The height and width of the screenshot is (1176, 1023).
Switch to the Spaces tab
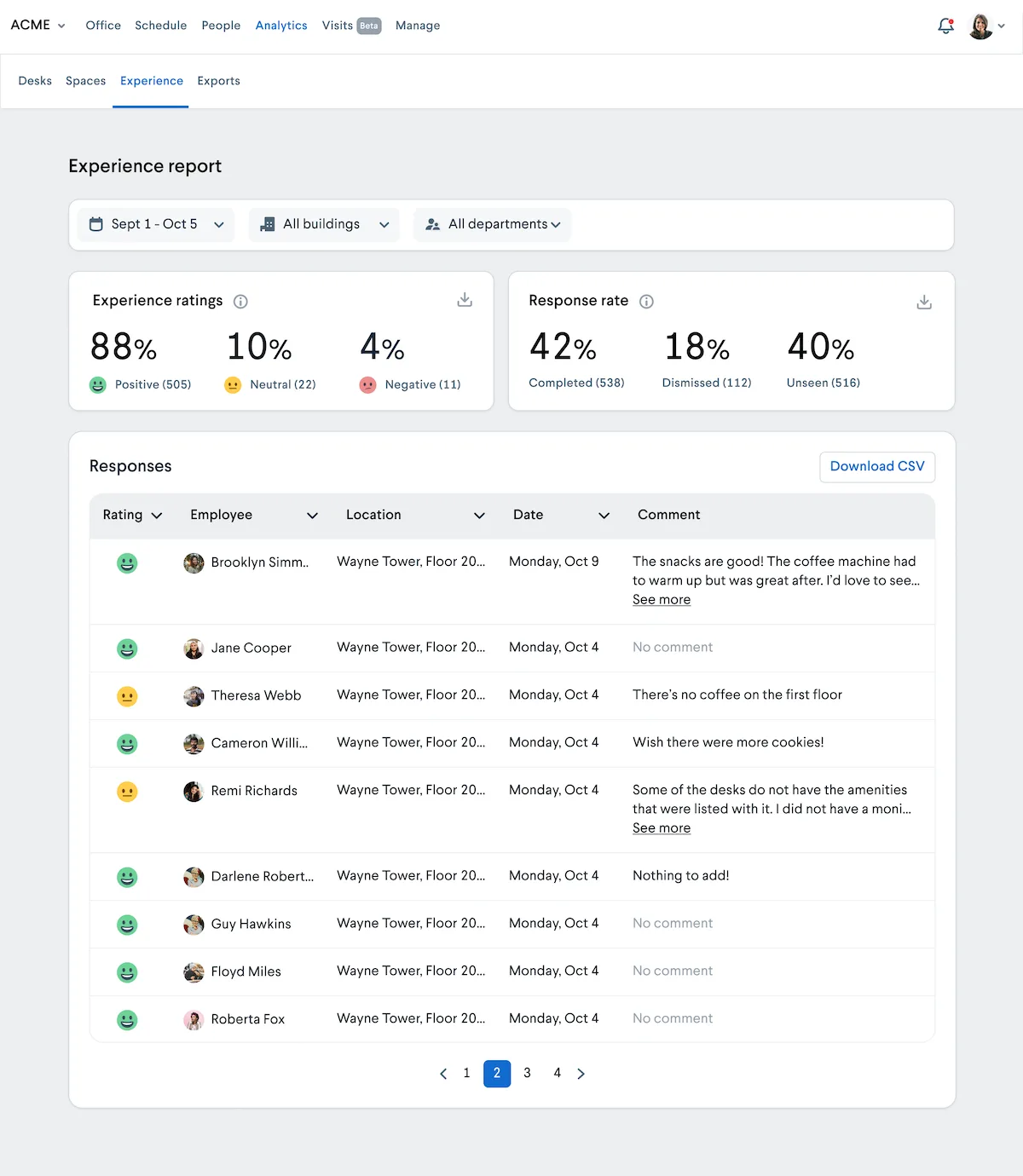(86, 81)
